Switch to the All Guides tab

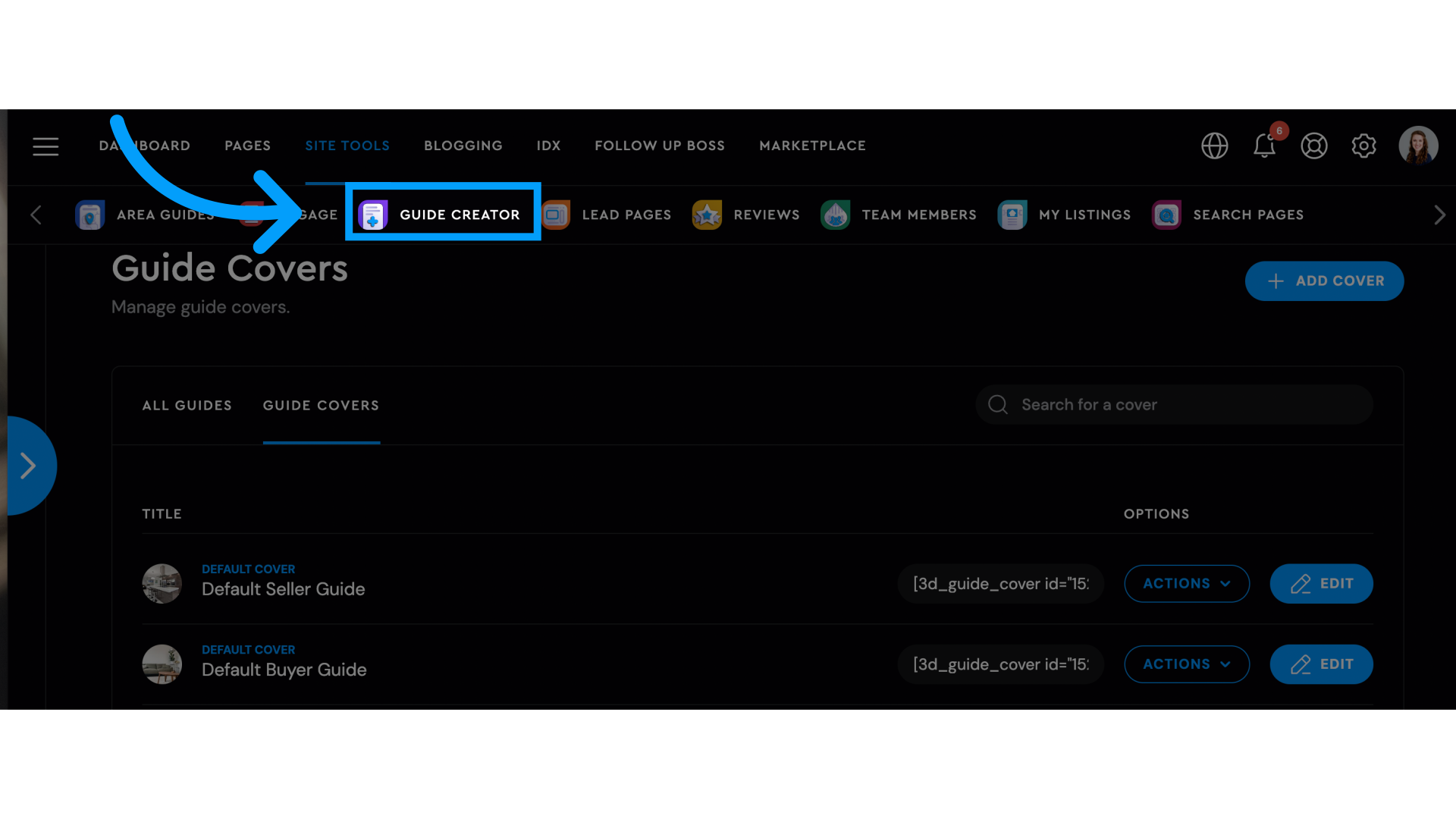pos(187,405)
